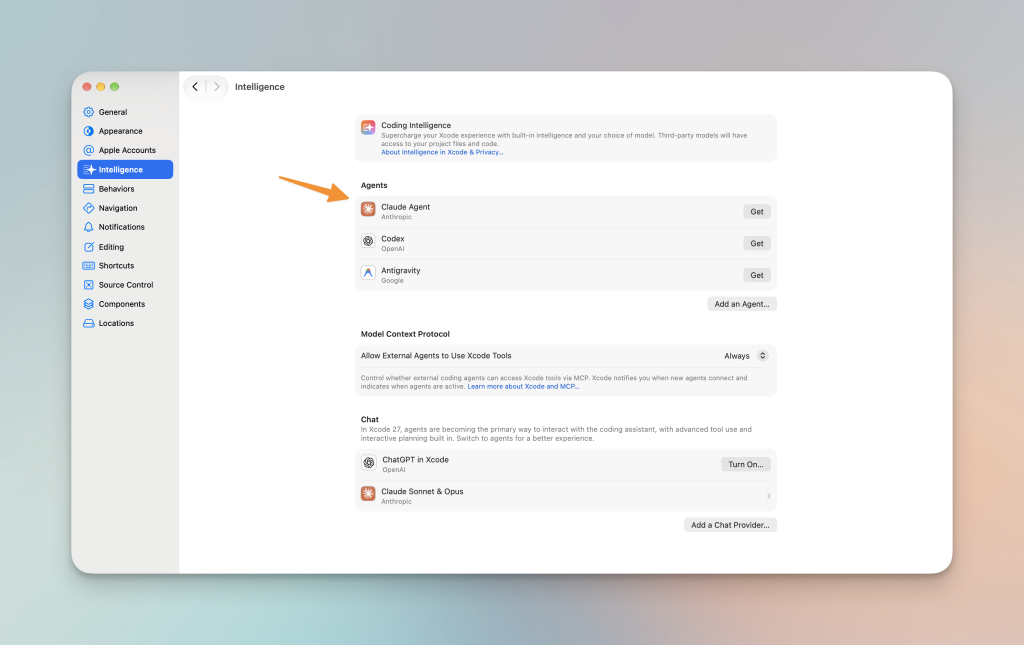Click the Coding Intelligence title text

pyautogui.click(x=416, y=125)
